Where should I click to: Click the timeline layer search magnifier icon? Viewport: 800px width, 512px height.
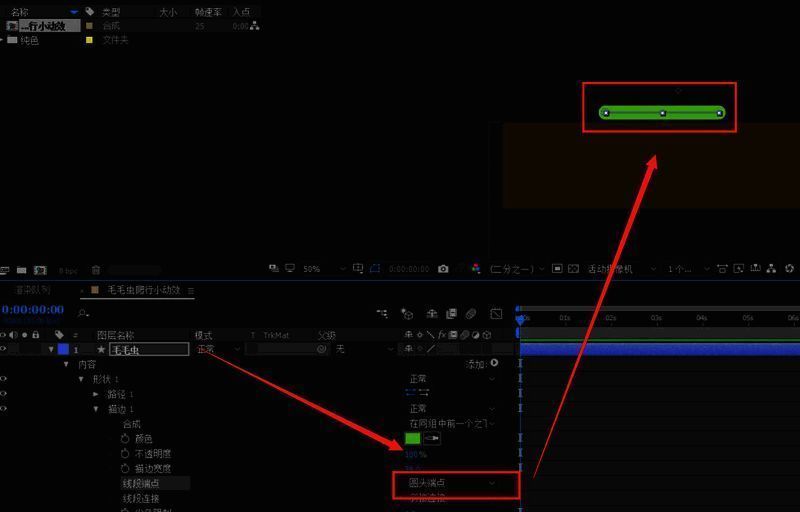tap(84, 313)
